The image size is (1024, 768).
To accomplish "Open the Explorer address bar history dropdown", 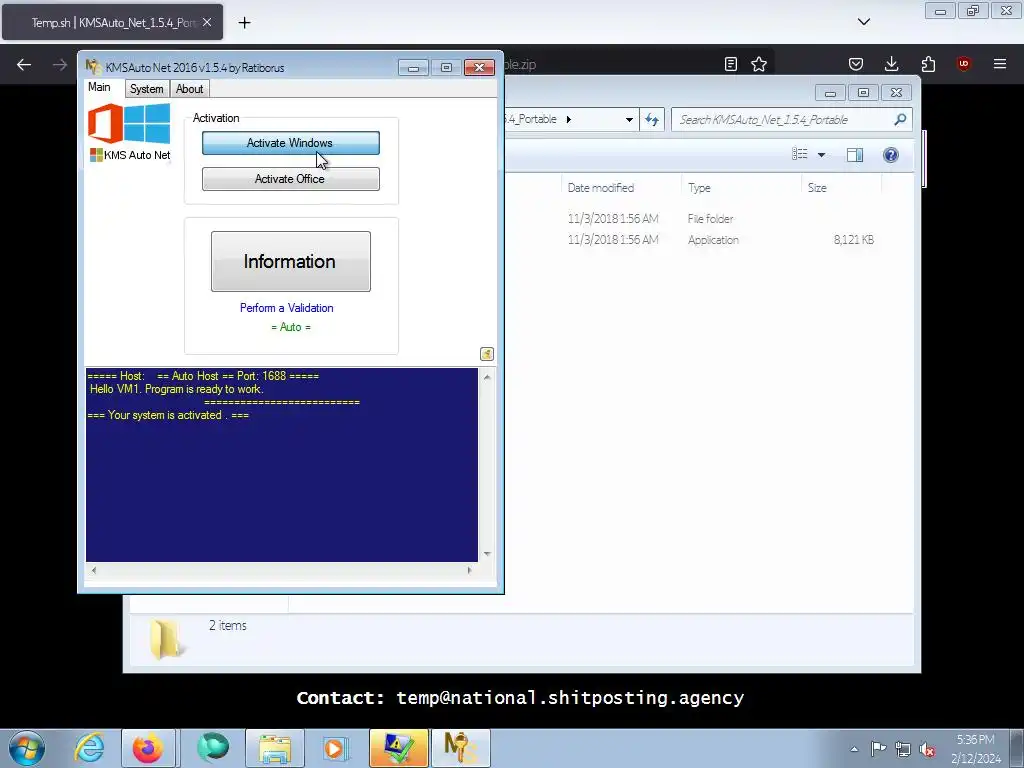I will (629, 120).
